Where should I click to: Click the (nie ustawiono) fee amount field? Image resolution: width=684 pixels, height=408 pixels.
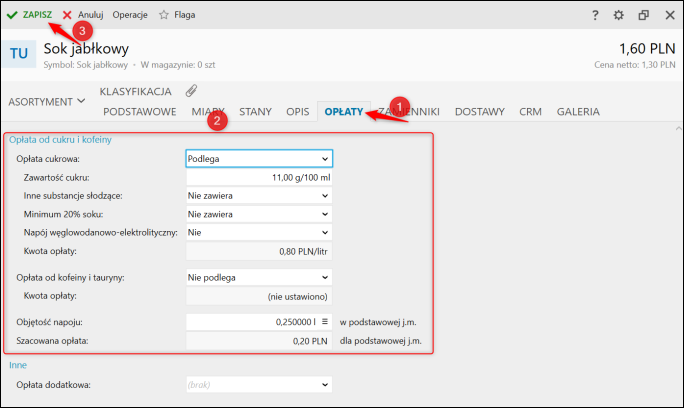[x=259, y=296]
